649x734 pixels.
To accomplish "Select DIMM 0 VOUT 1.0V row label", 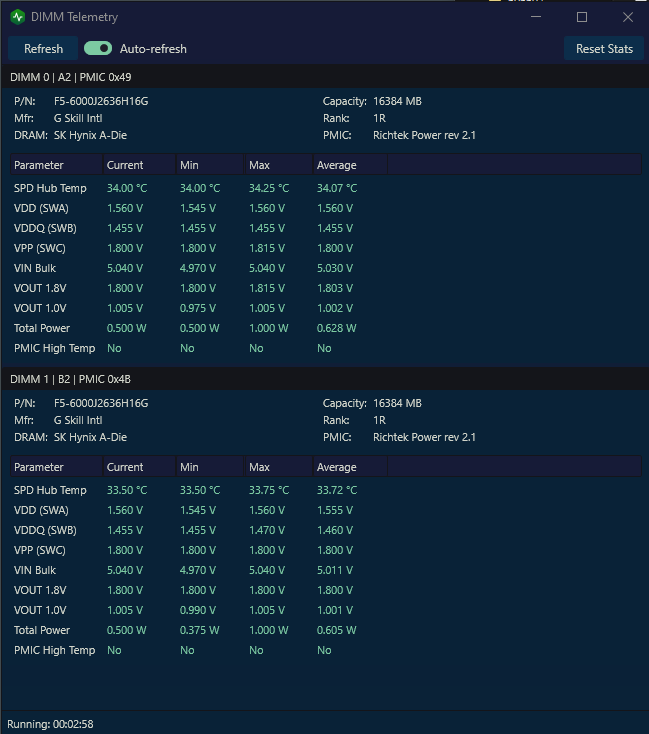I will 40,308.
